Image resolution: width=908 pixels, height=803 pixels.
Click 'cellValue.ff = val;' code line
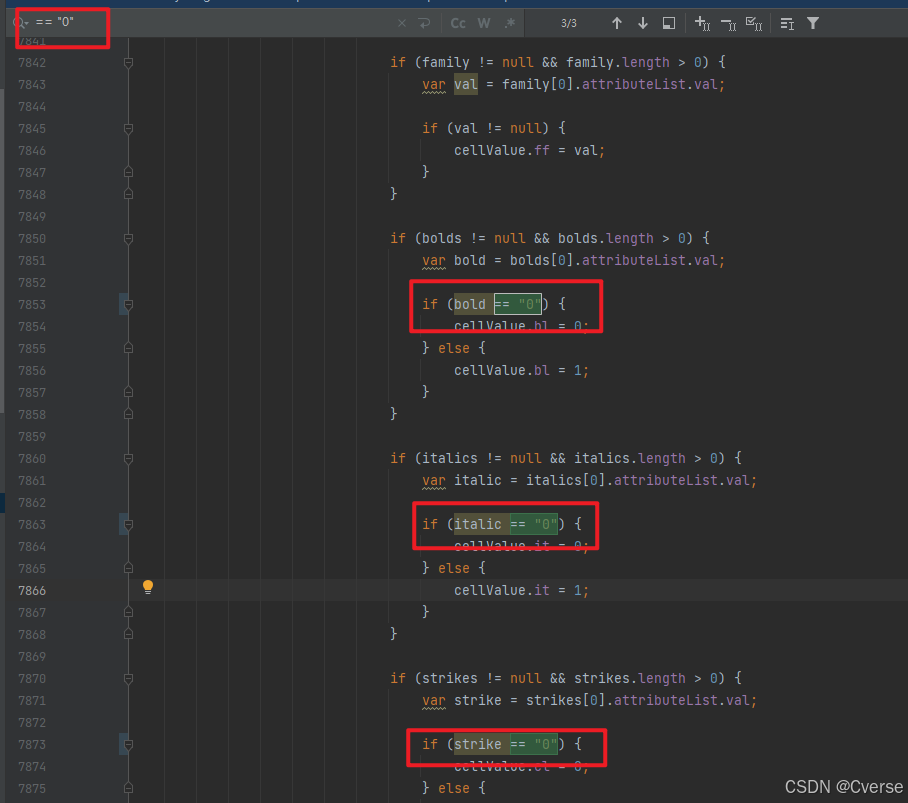click(529, 151)
